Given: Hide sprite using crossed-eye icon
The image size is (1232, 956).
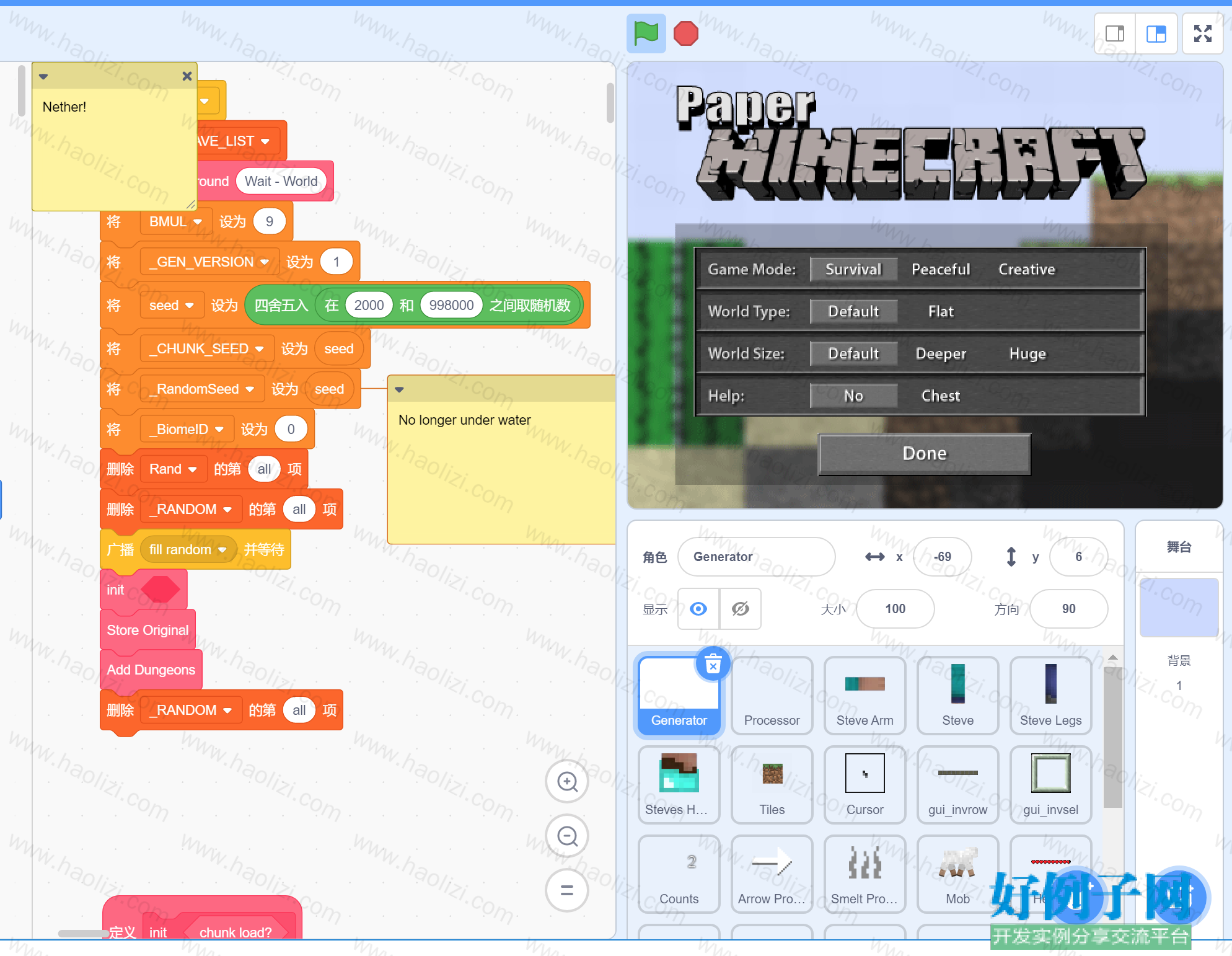Looking at the screenshot, I should click(x=740, y=609).
